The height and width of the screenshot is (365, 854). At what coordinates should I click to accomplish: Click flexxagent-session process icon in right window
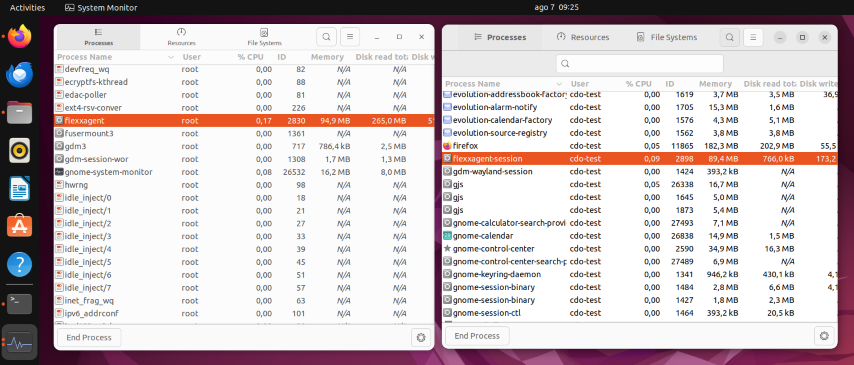pyautogui.click(x=447, y=159)
